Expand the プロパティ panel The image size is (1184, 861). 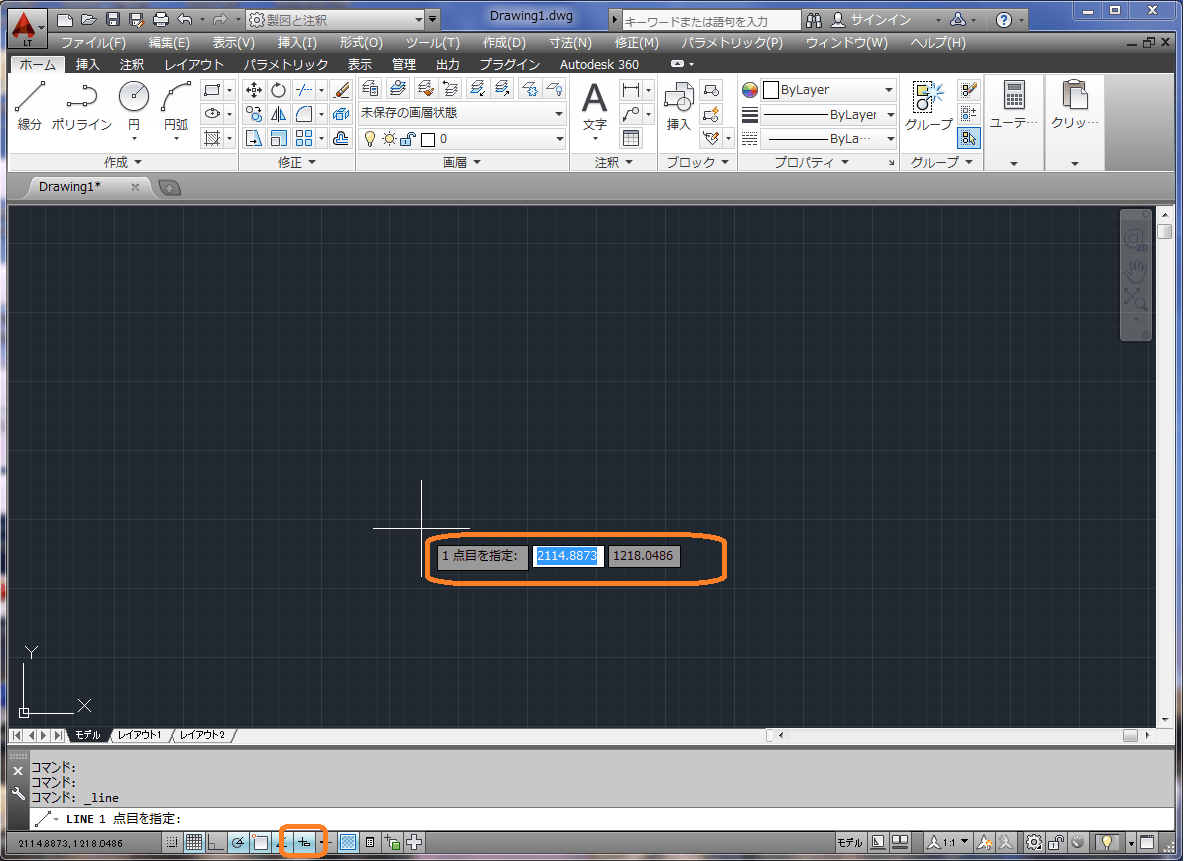point(812,162)
